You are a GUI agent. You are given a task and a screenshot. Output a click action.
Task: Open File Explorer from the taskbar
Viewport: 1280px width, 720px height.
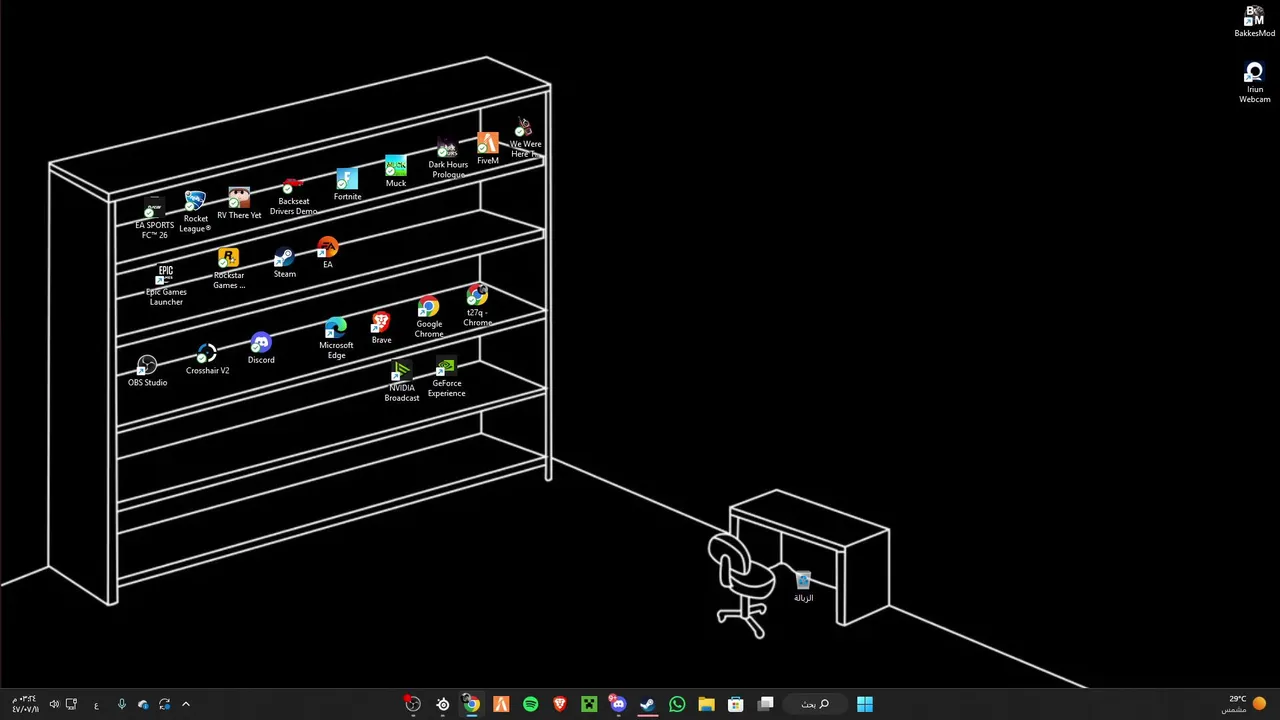click(706, 704)
